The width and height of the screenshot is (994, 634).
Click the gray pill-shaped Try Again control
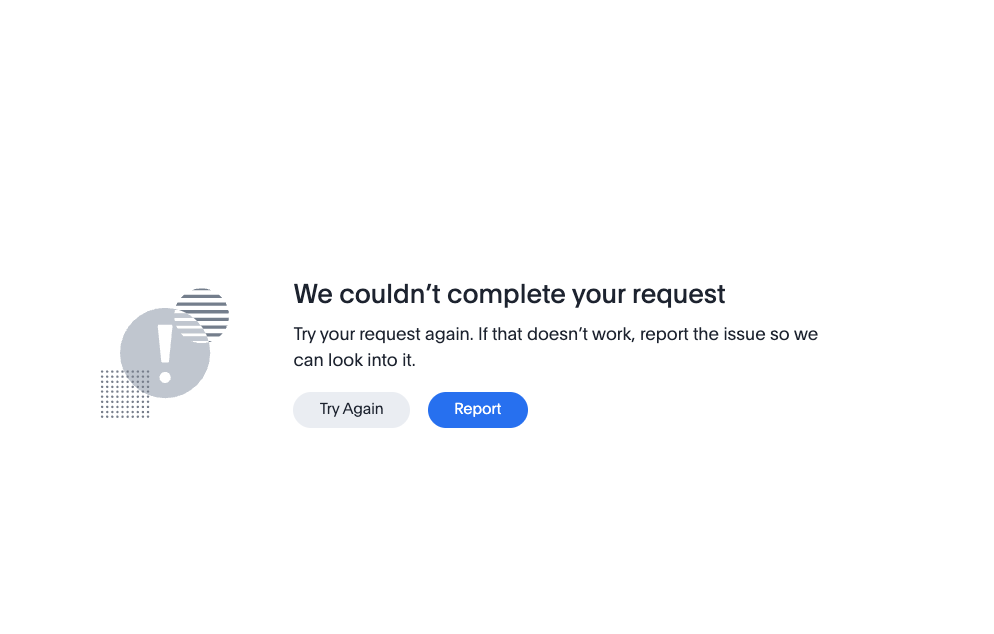point(351,409)
